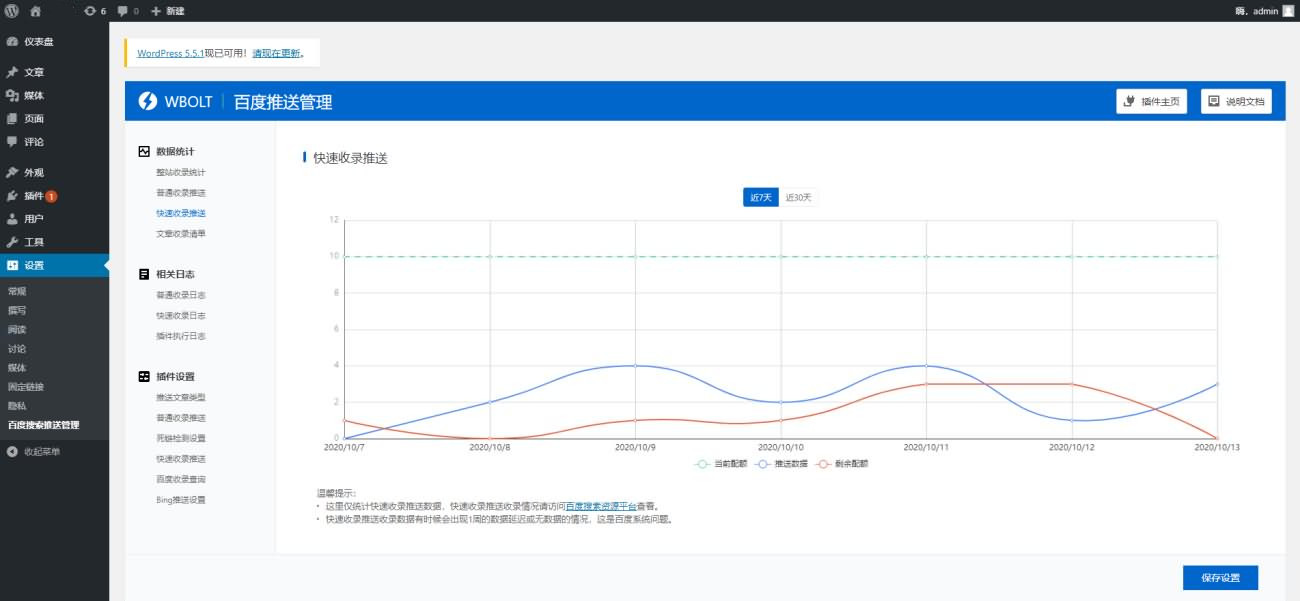This screenshot has width=1300, height=601.
Task: Click the 请现在更新 update link
Action: tap(276, 53)
